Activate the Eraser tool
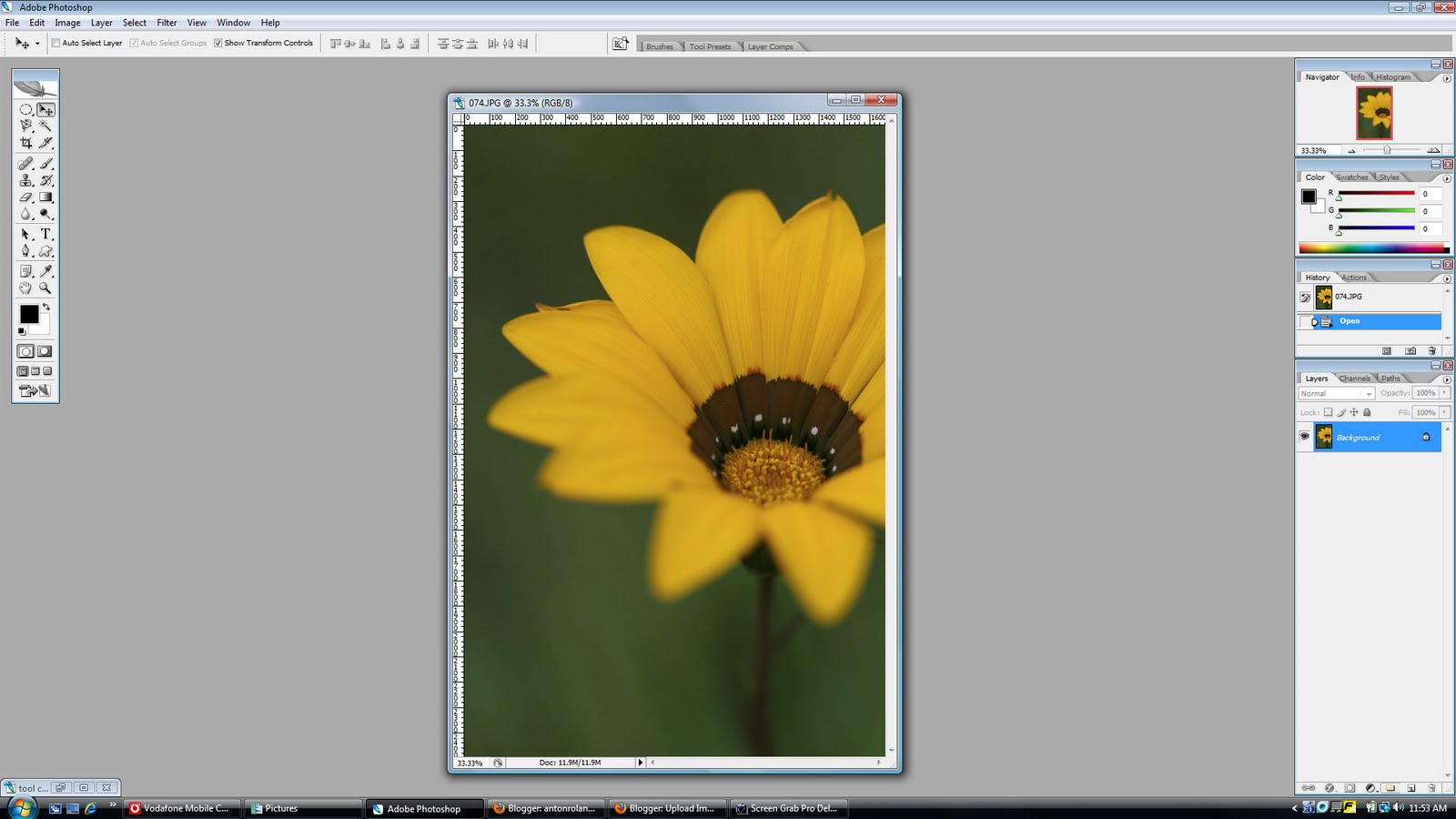Screen dimensions: 1456x819 25,197
